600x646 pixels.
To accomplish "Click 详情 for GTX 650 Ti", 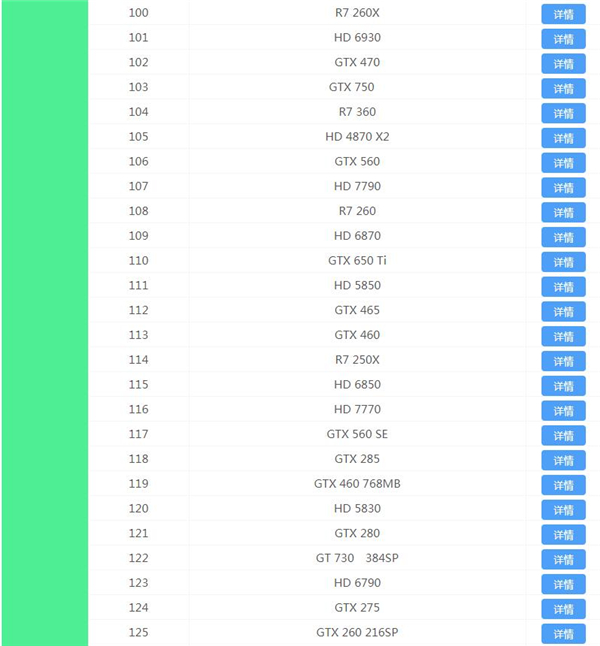I will pyautogui.click(x=563, y=262).
